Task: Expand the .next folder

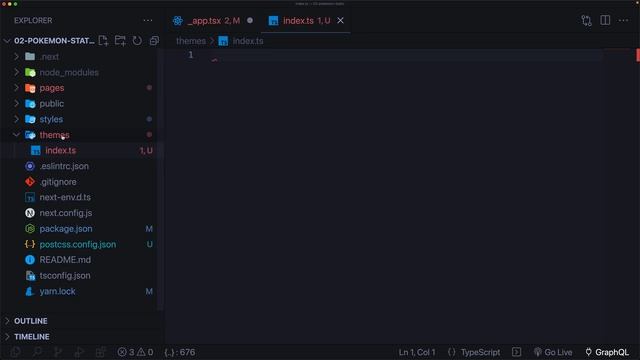Action: [x=16, y=56]
